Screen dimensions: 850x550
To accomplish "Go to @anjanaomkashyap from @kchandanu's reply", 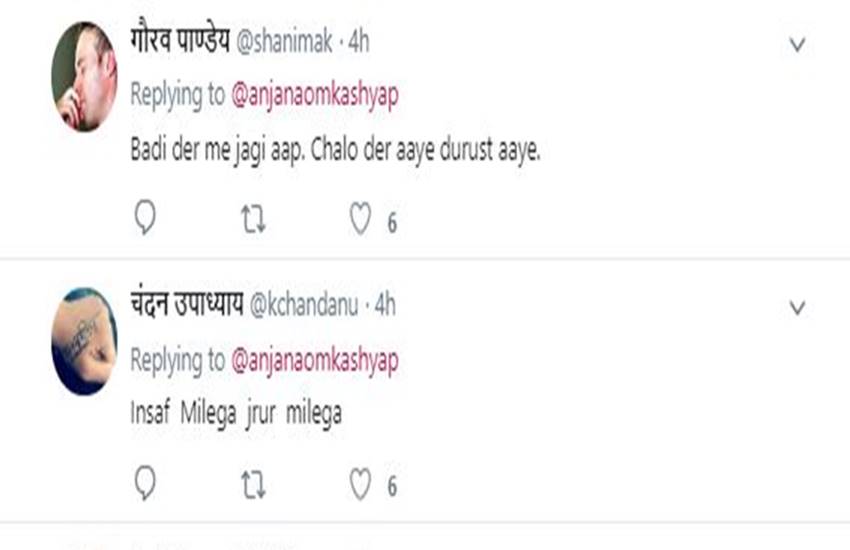I will pos(314,360).
